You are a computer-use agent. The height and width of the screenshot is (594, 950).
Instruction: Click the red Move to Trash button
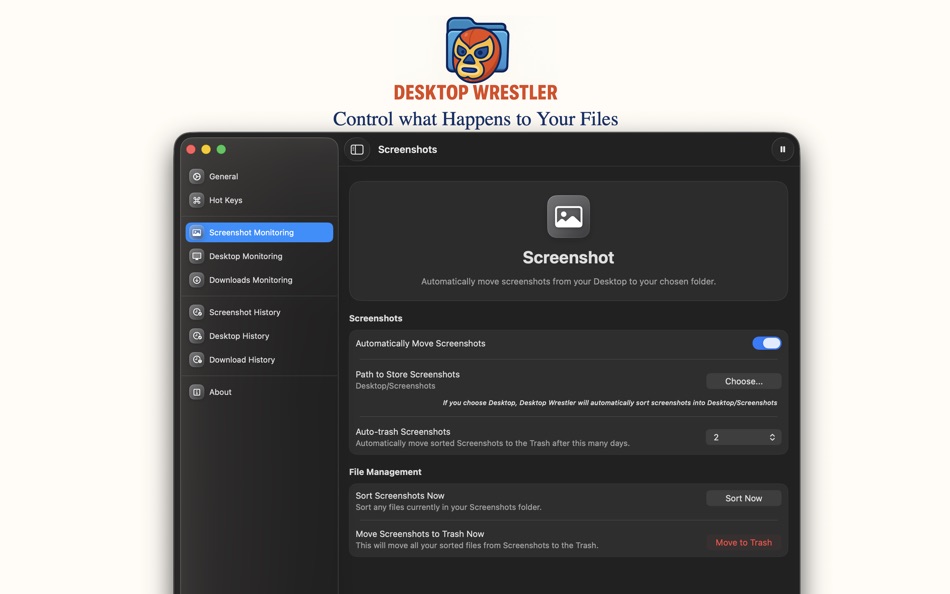[743, 542]
